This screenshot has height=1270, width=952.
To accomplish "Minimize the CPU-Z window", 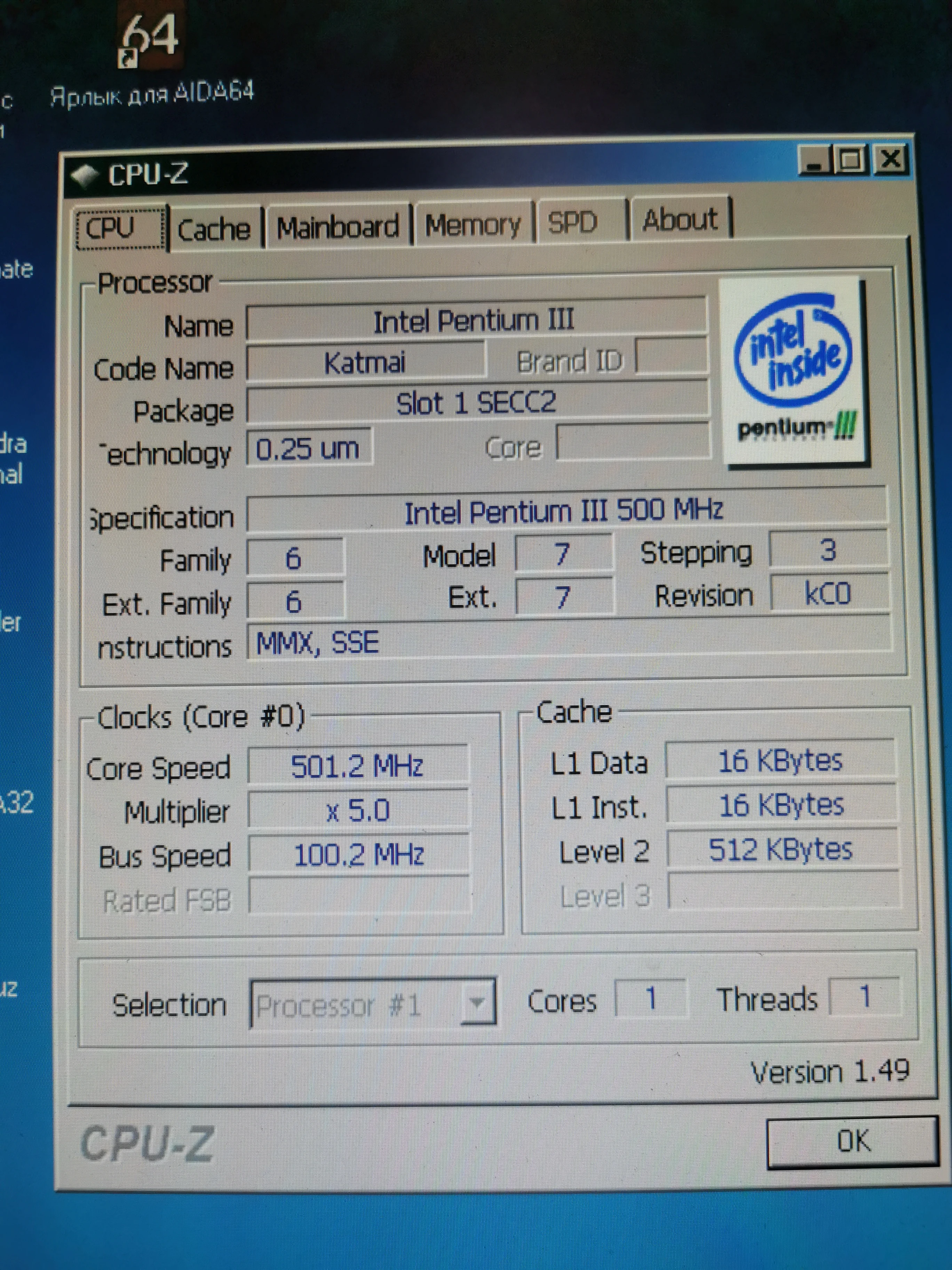I will (814, 161).
